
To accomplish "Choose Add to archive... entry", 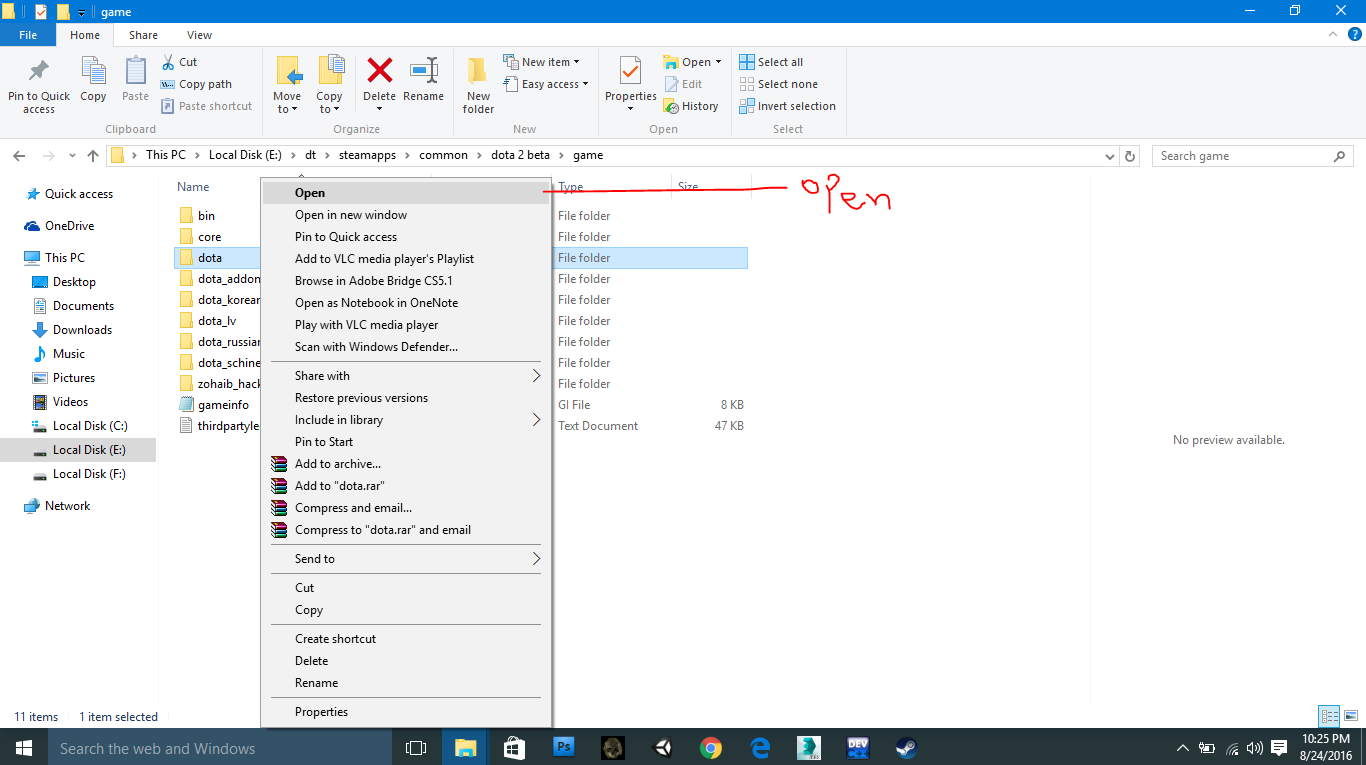I will pos(406,464).
